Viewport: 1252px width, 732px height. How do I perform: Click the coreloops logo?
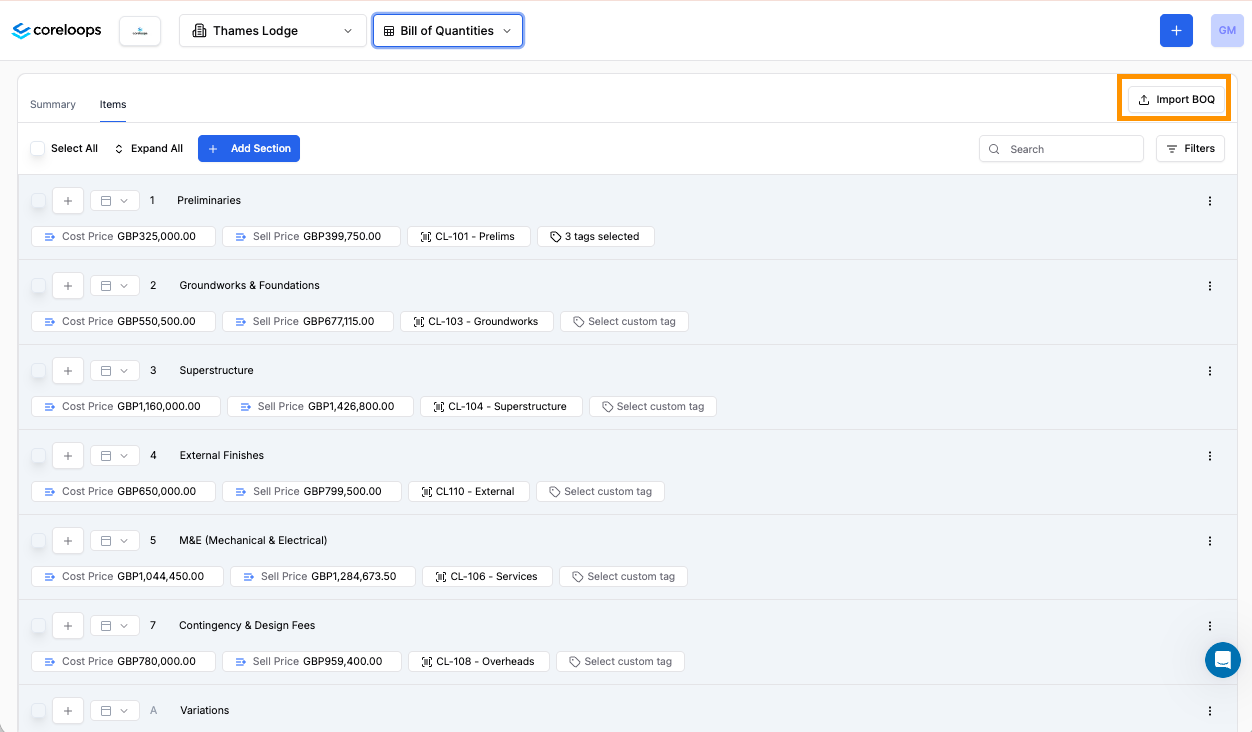[x=57, y=31]
